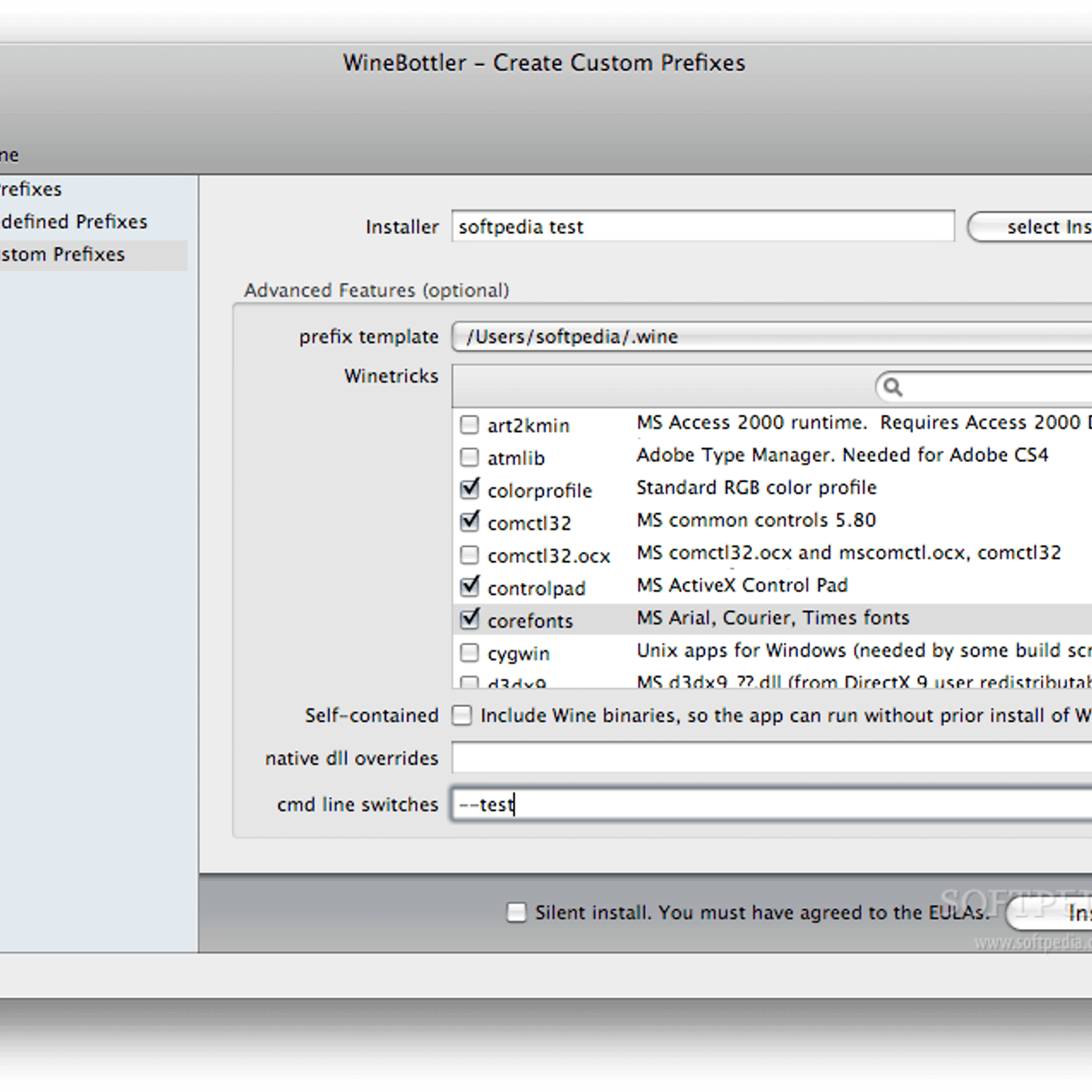Screen dimensions: 1092x1092
Task: Select 'MS ActiveX Control Pad' description
Action: click(742, 586)
